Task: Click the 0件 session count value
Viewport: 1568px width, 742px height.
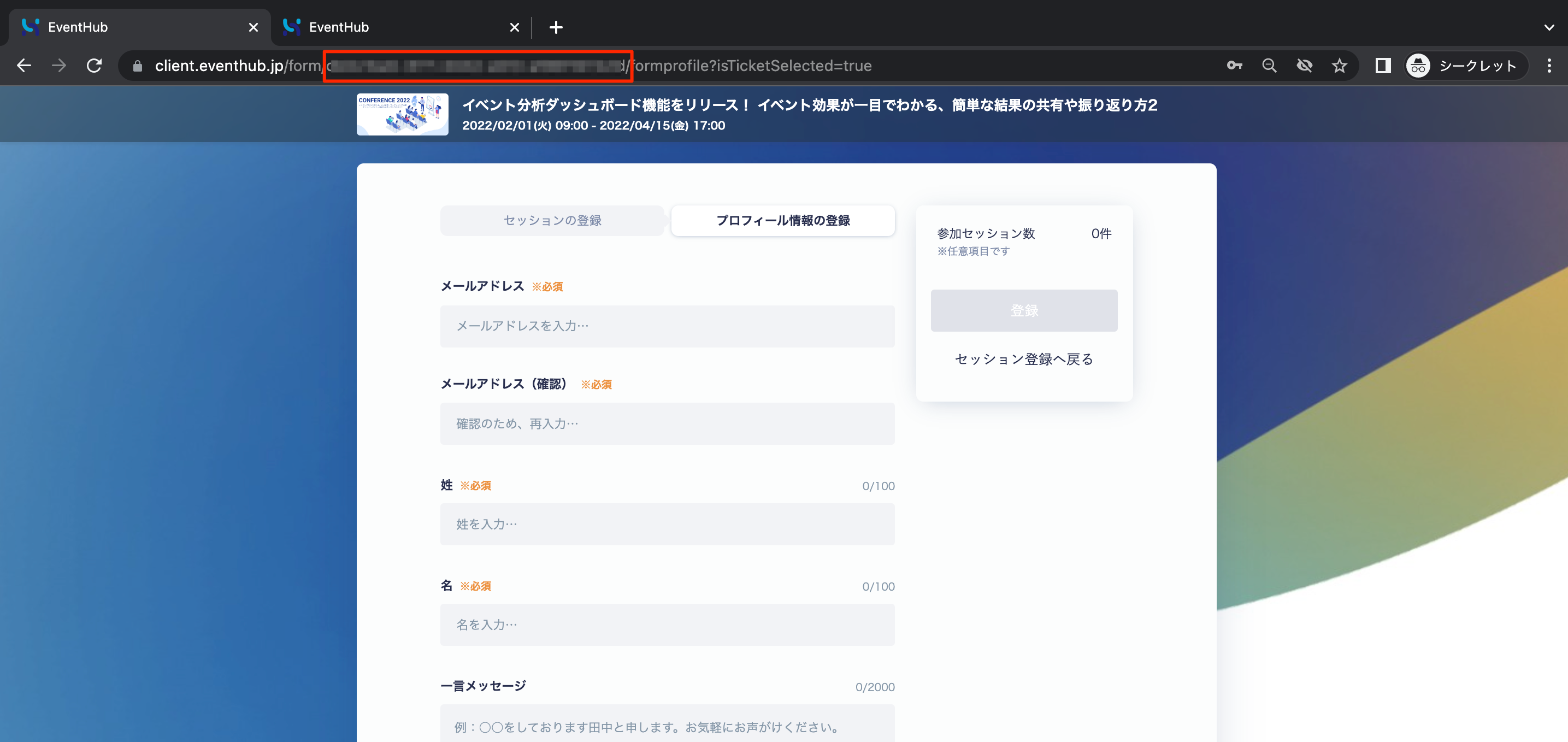Action: pyautogui.click(x=1101, y=234)
